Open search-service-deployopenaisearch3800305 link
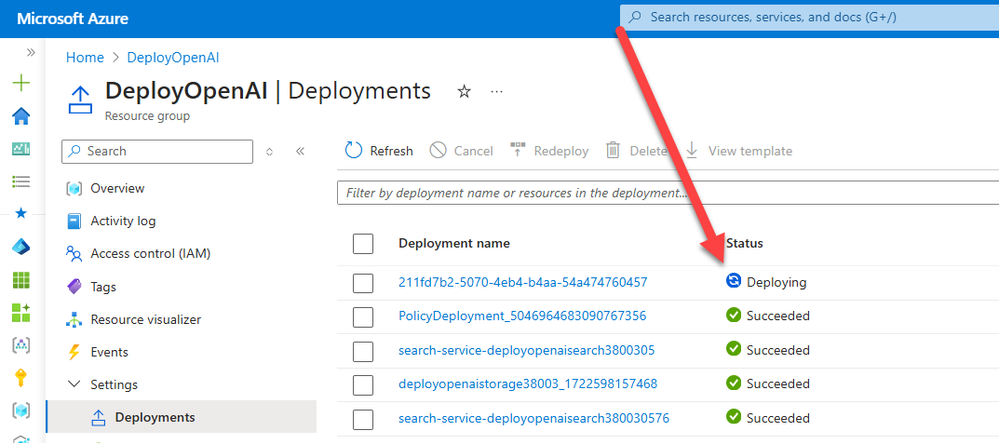The height and width of the screenshot is (443, 999). [x=526, y=350]
